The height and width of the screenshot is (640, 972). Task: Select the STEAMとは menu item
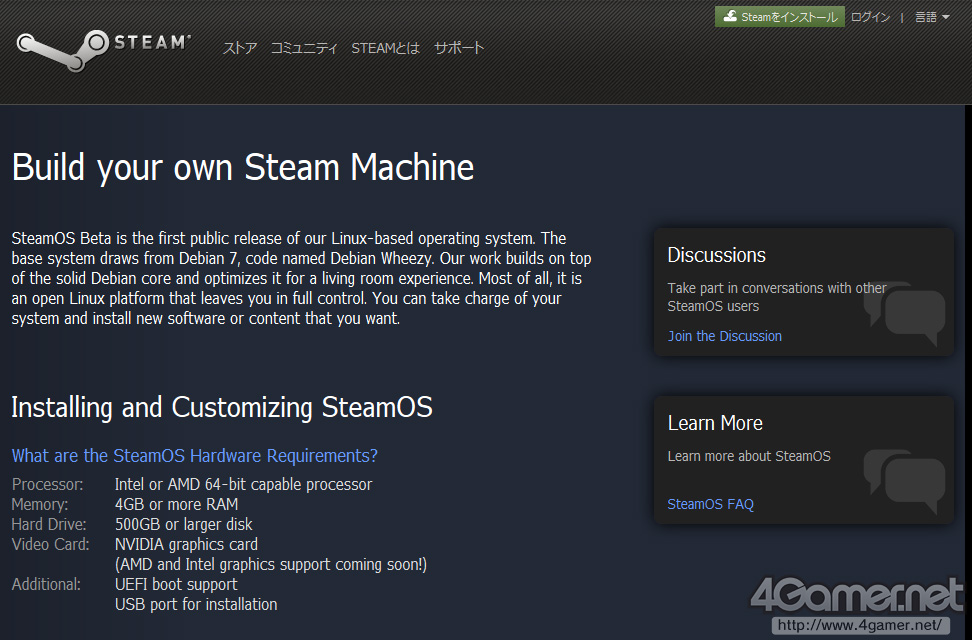385,48
